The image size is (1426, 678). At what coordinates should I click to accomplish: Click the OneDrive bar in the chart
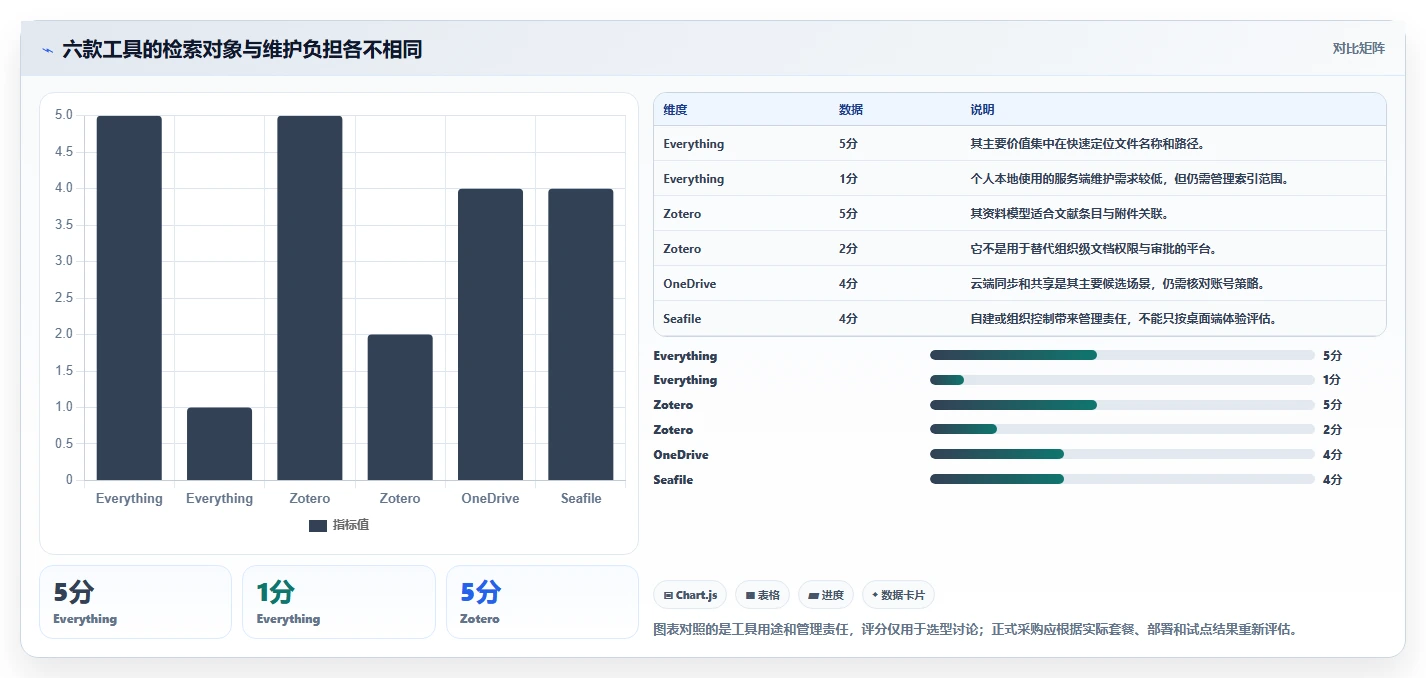490,334
